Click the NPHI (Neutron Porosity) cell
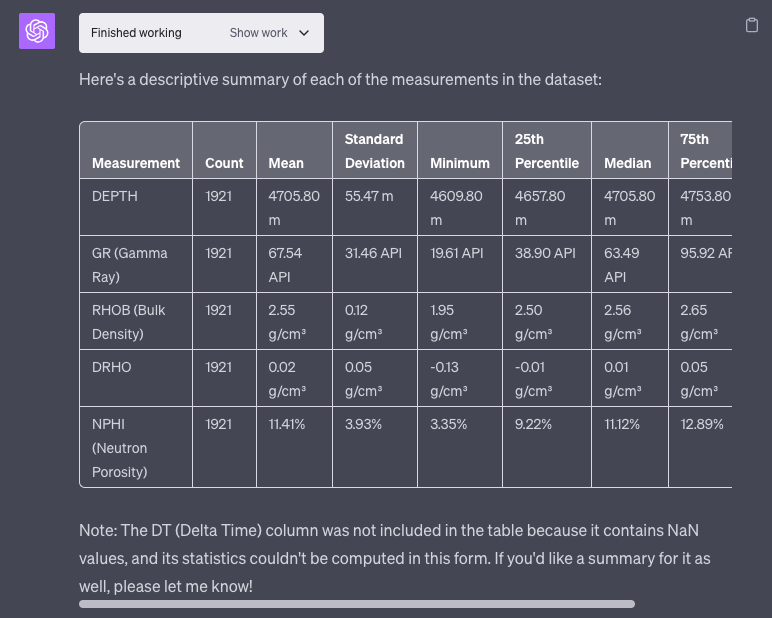Viewport: 772px width, 618px height. 120,447
